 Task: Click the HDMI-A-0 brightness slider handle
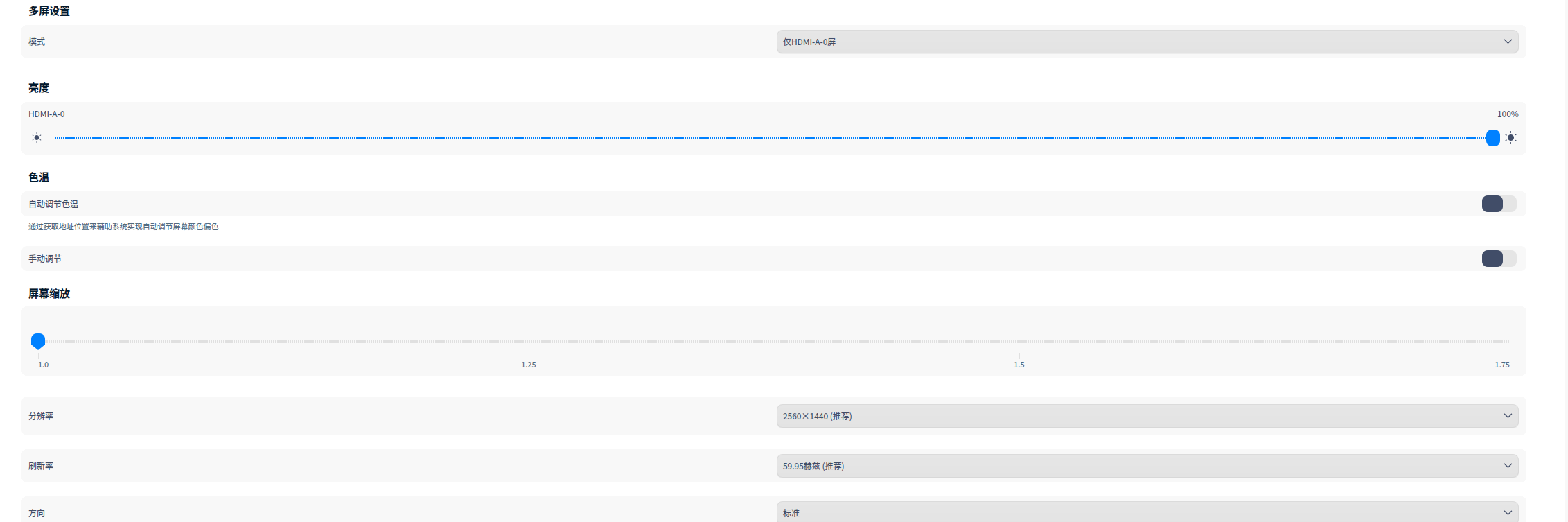tap(1492, 138)
